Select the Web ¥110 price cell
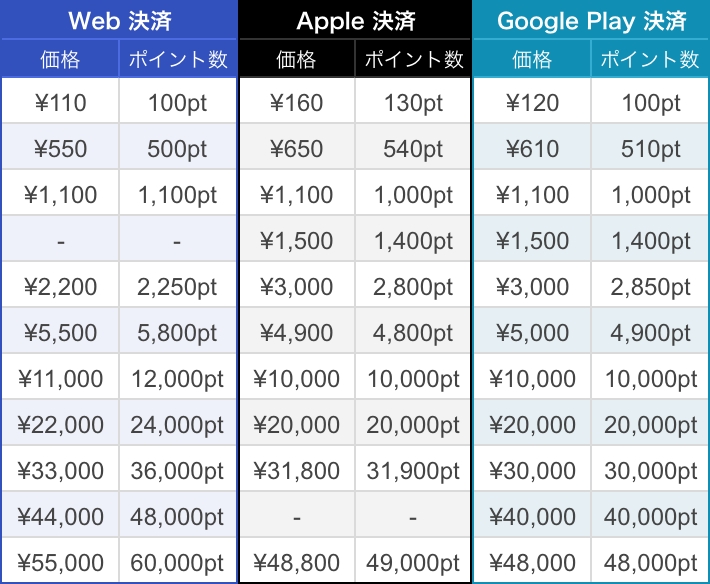The width and height of the screenshot is (710, 584). pos(60,101)
